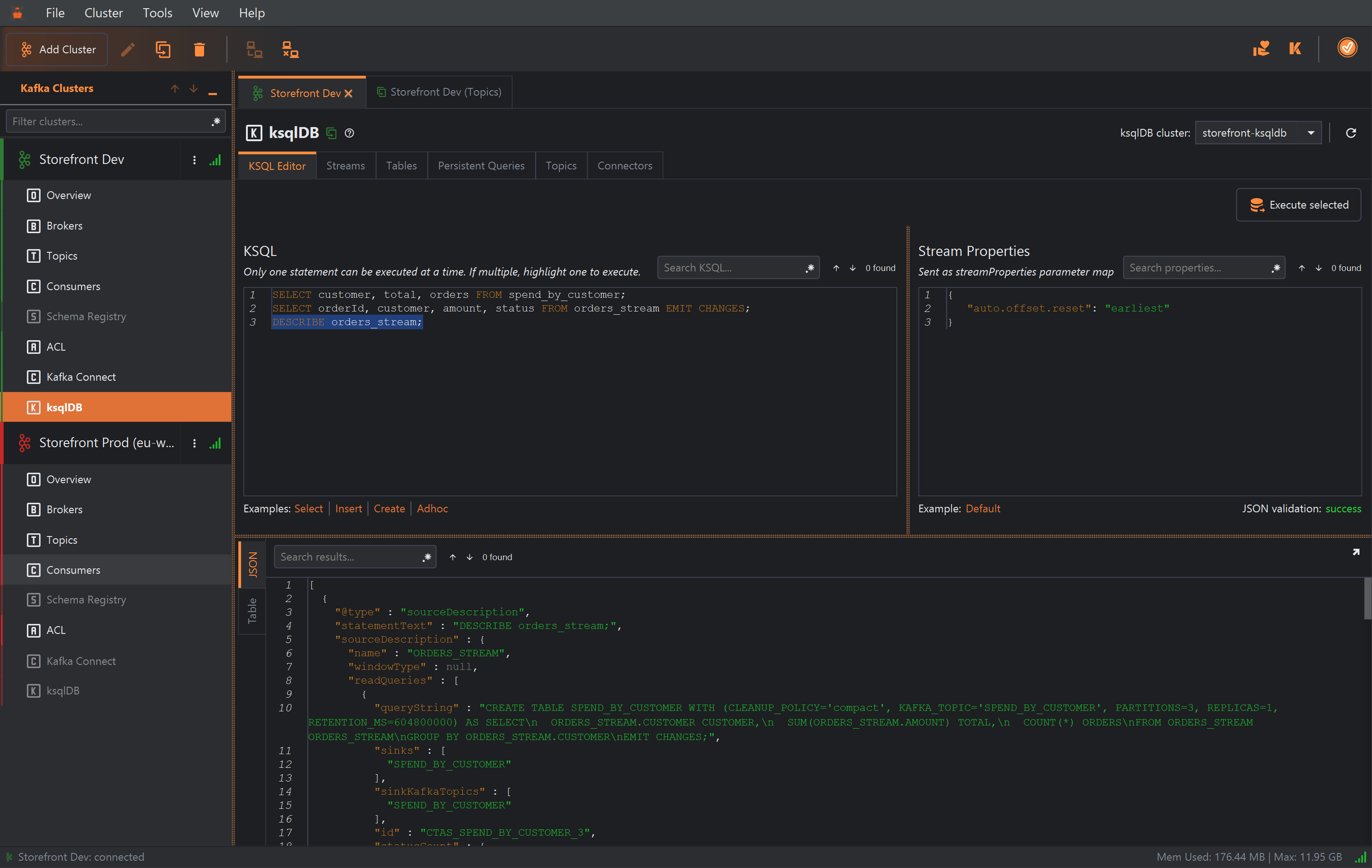Toggle regex in Search results field

[427, 557]
